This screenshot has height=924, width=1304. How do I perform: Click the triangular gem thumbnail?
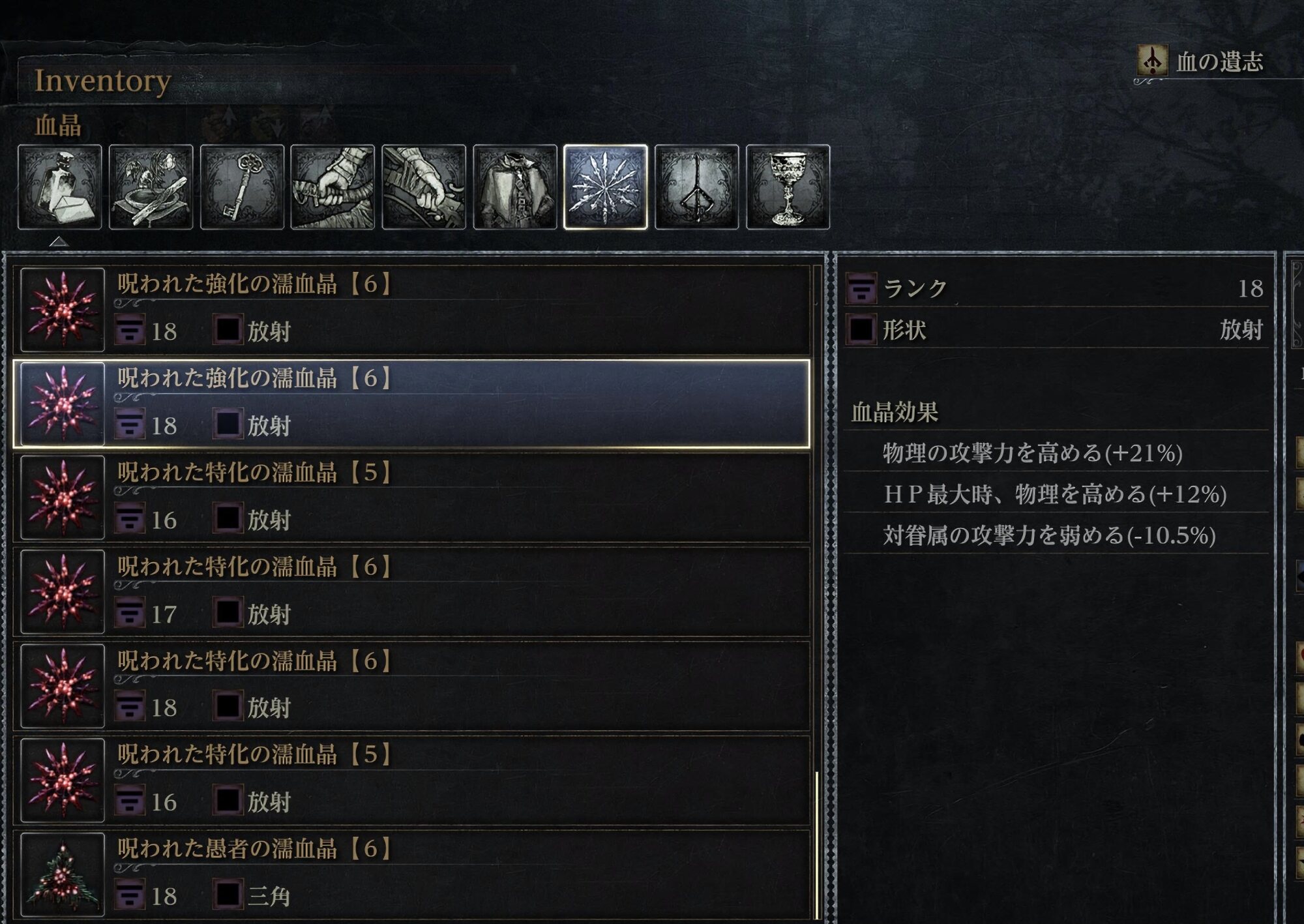point(63,874)
